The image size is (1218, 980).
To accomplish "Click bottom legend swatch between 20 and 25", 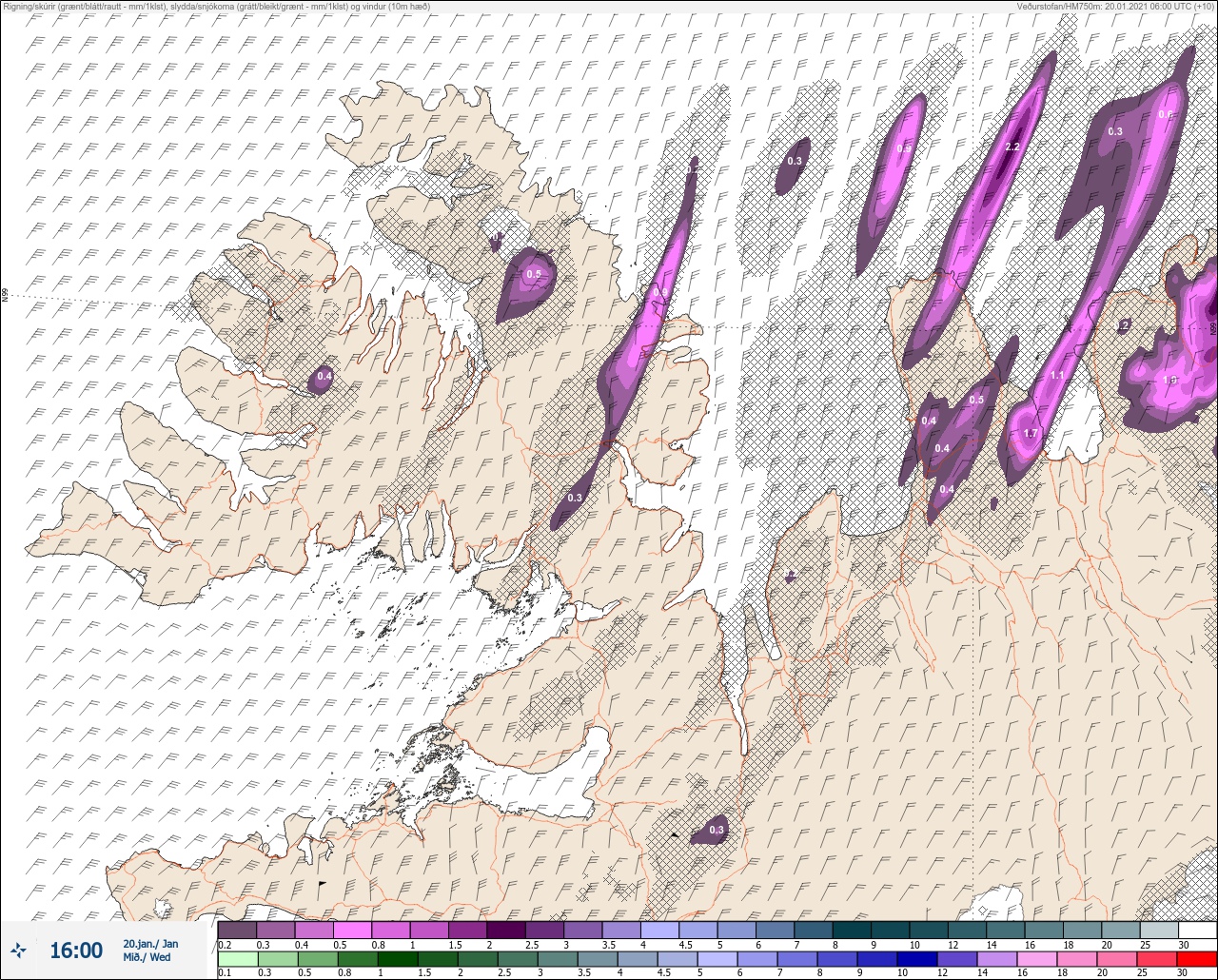I will click(x=1116, y=959).
